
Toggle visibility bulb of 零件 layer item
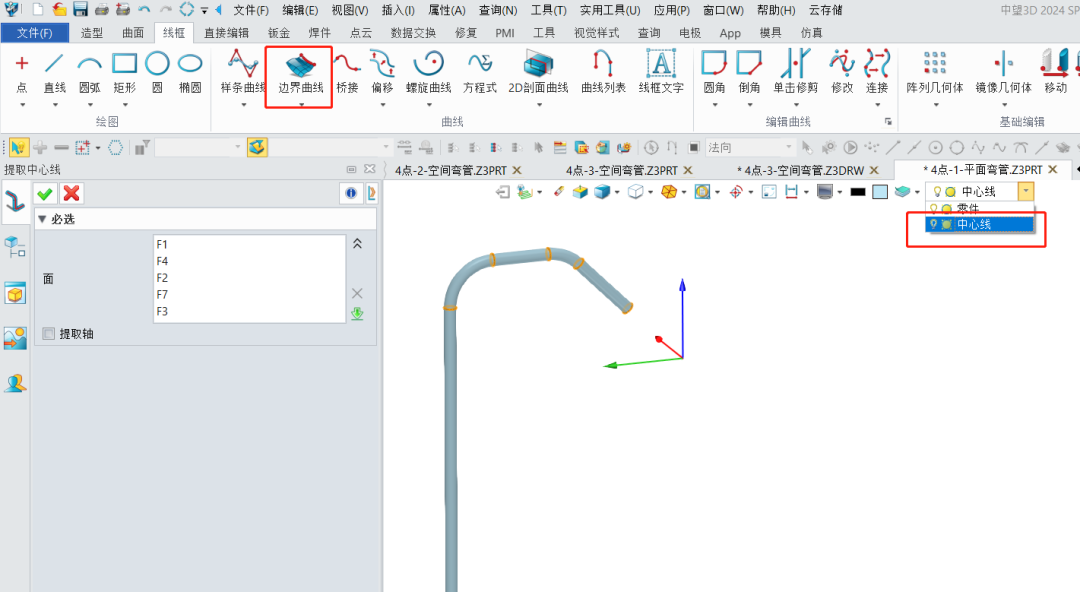click(x=933, y=208)
